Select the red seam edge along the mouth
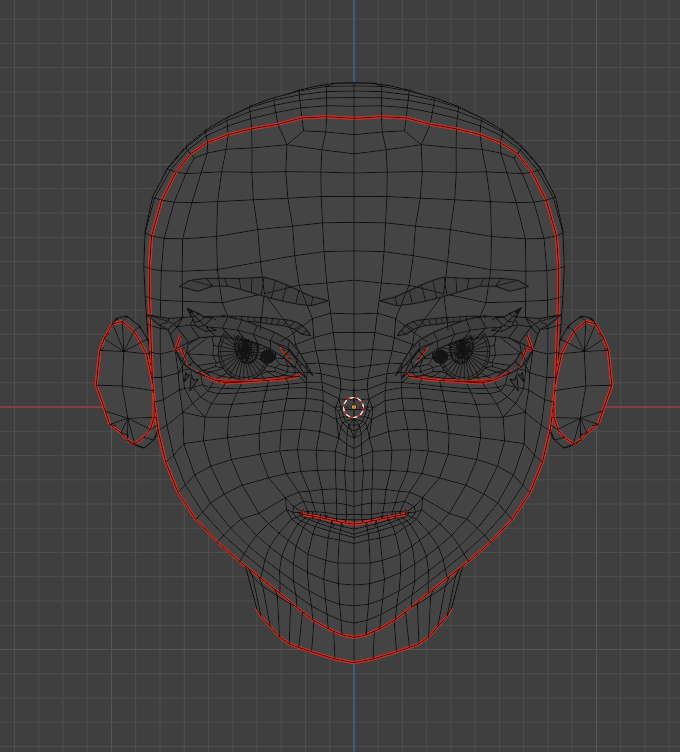Image resolution: width=680 pixels, height=752 pixels. point(354,518)
